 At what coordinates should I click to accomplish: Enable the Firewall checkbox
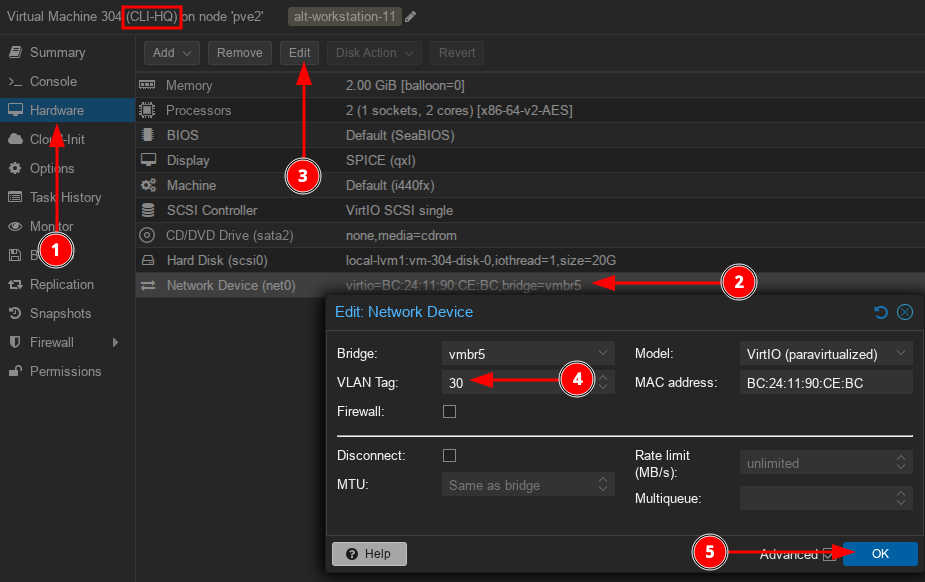click(x=449, y=411)
